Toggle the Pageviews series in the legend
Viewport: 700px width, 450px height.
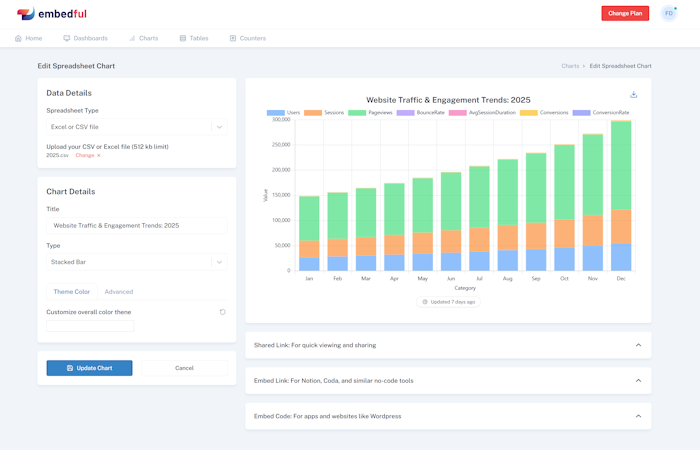370,112
